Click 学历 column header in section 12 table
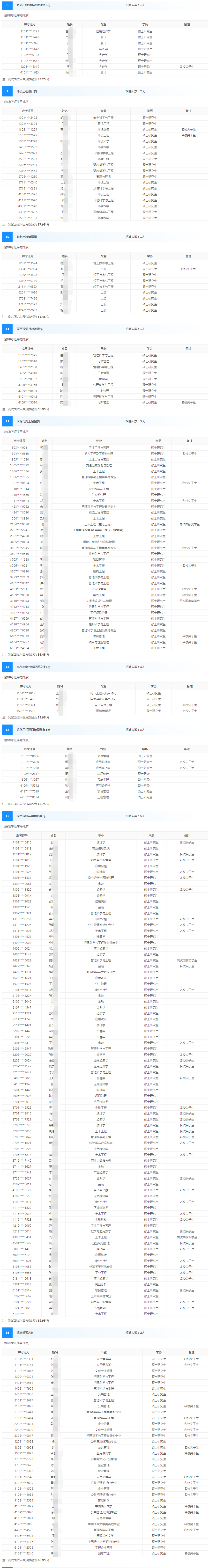This screenshot has height=1568, width=209. click(x=158, y=441)
